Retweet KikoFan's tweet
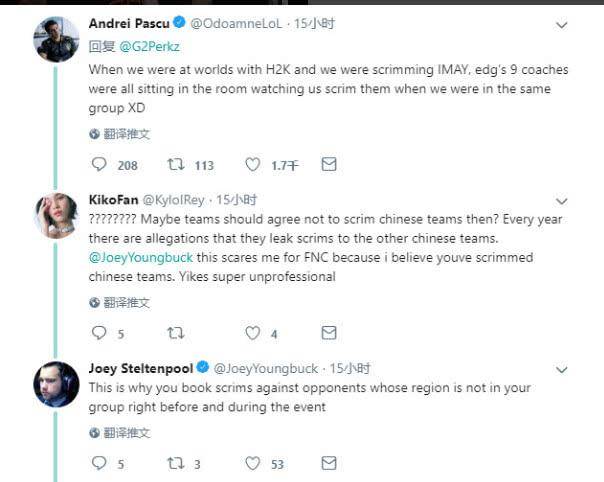Screen dimensions: 604x482 tap(173, 333)
